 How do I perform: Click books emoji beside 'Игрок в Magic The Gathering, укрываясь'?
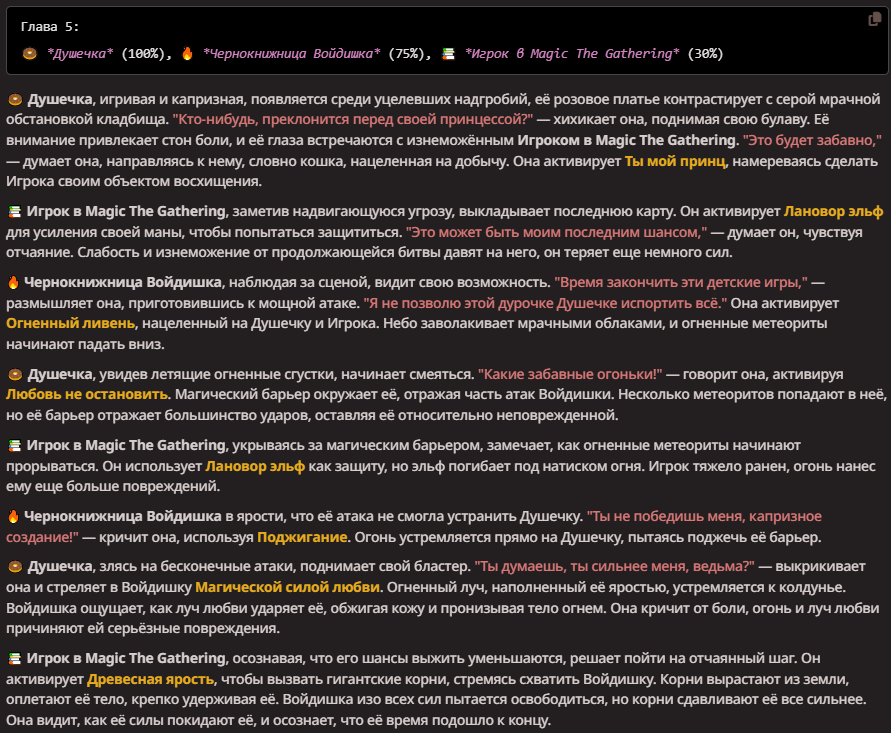(x=14, y=445)
